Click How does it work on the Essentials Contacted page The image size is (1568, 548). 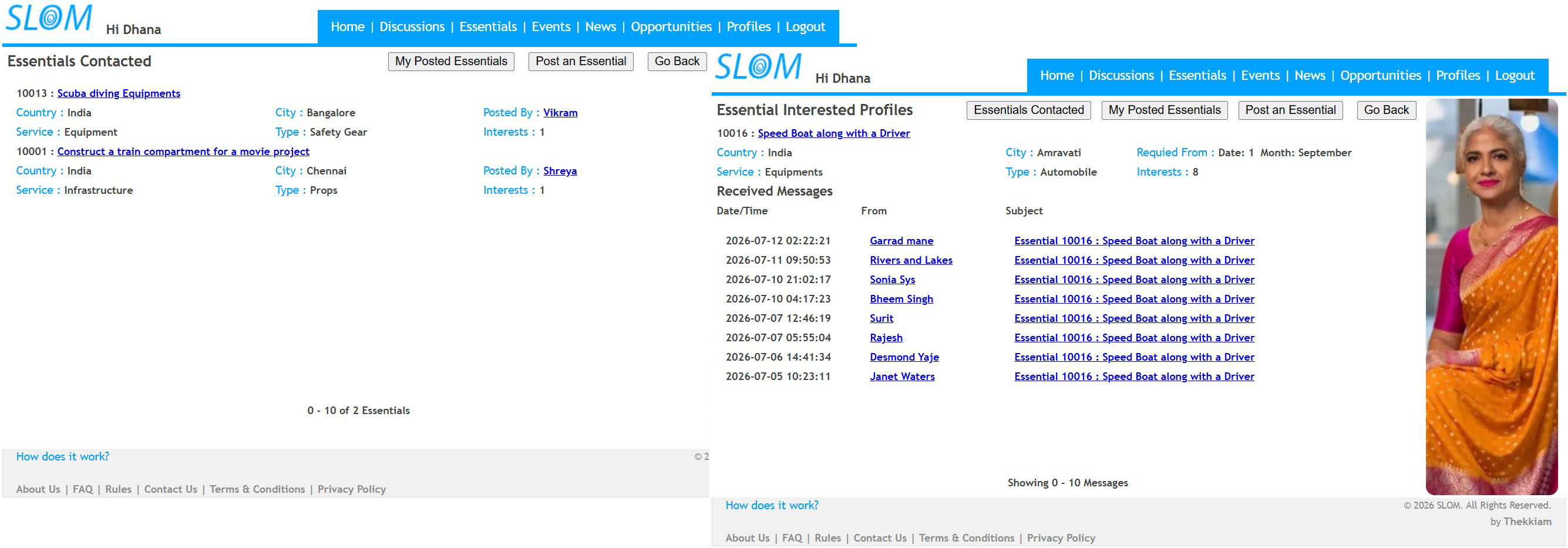point(63,457)
